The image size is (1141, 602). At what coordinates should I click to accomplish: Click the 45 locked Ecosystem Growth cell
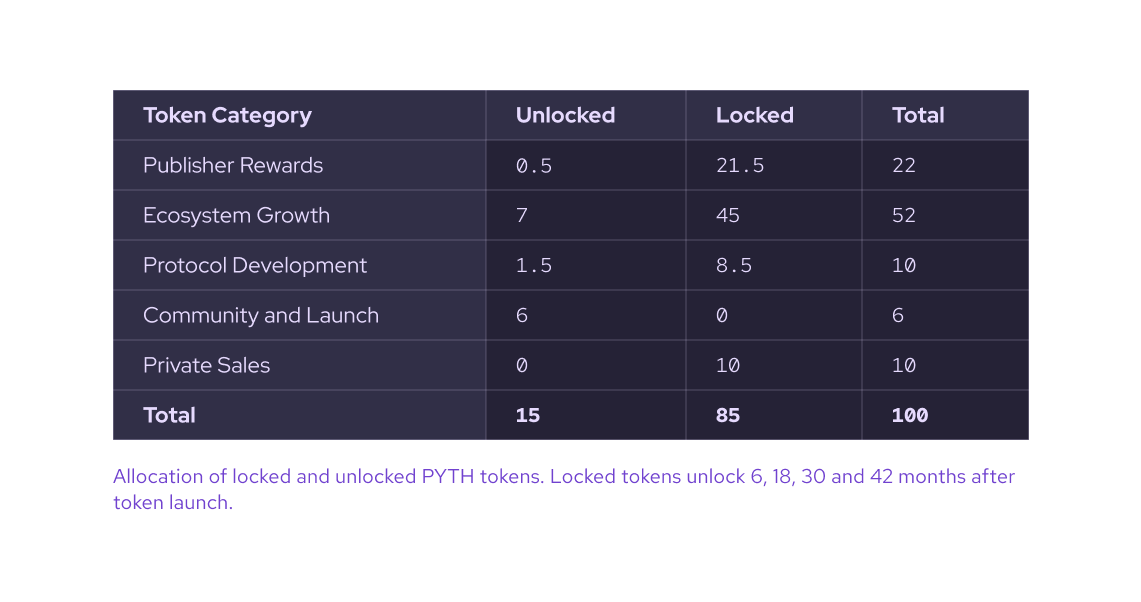(x=728, y=215)
